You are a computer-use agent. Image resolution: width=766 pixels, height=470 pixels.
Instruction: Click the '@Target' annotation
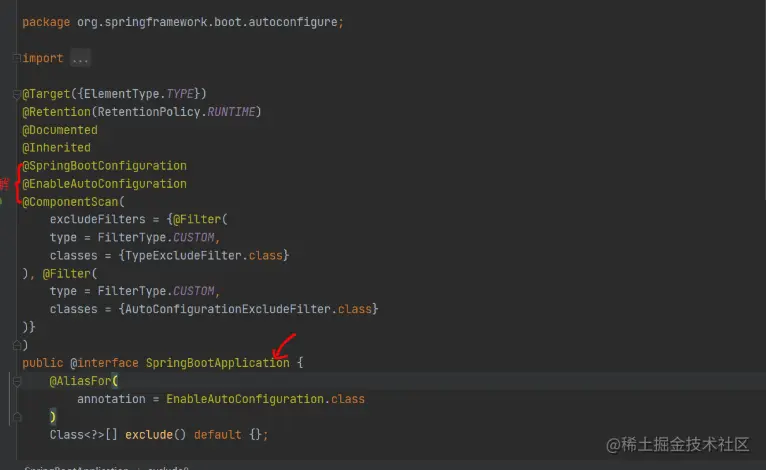46,94
